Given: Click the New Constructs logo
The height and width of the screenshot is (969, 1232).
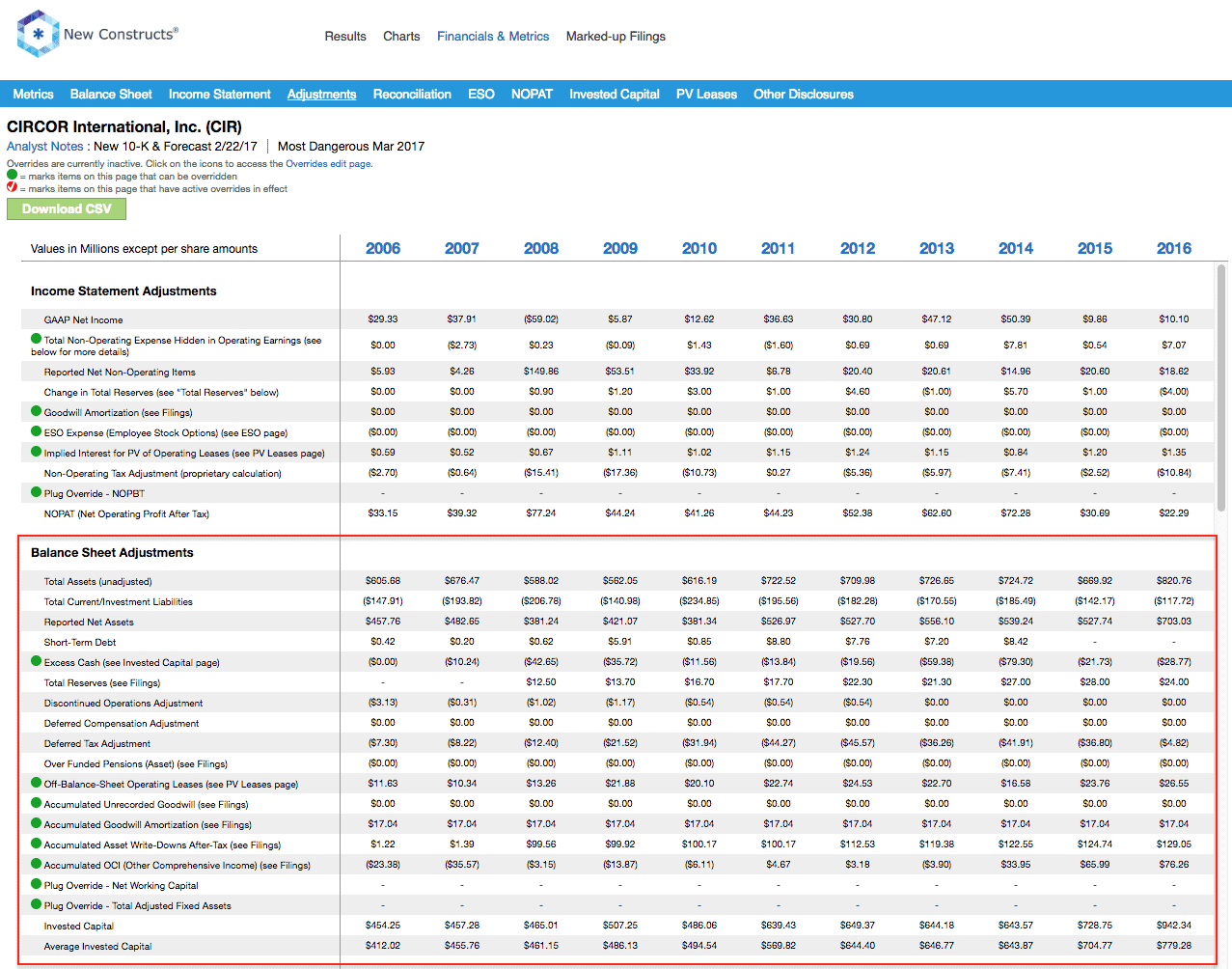Looking at the screenshot, I should click(x=97, y=34).
